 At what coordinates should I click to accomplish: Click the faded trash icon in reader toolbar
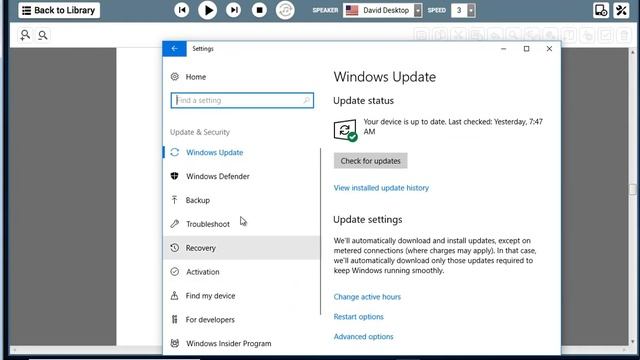coord(624,36)
